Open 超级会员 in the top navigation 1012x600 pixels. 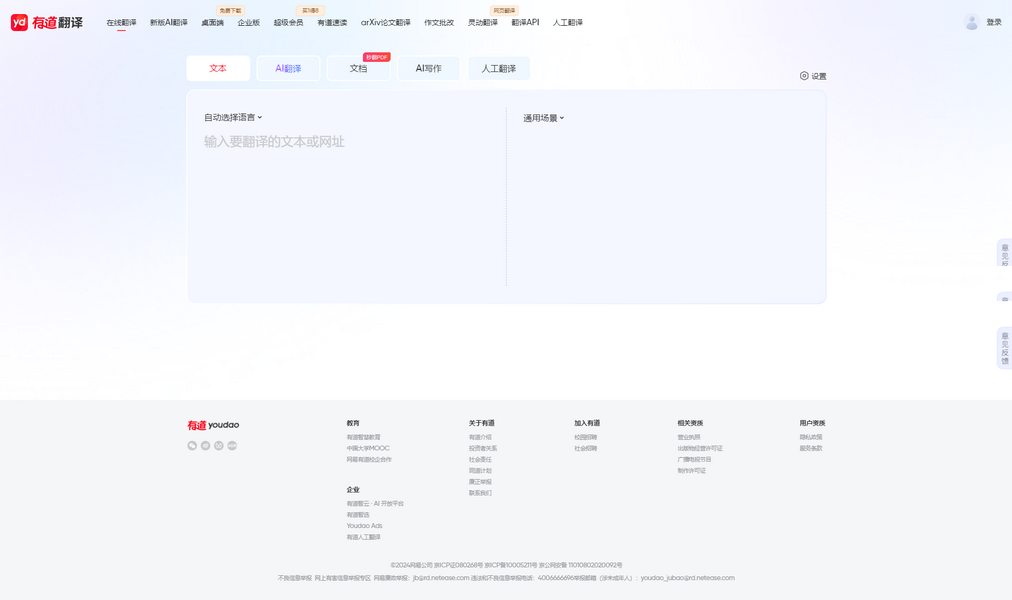coord(288,23)
